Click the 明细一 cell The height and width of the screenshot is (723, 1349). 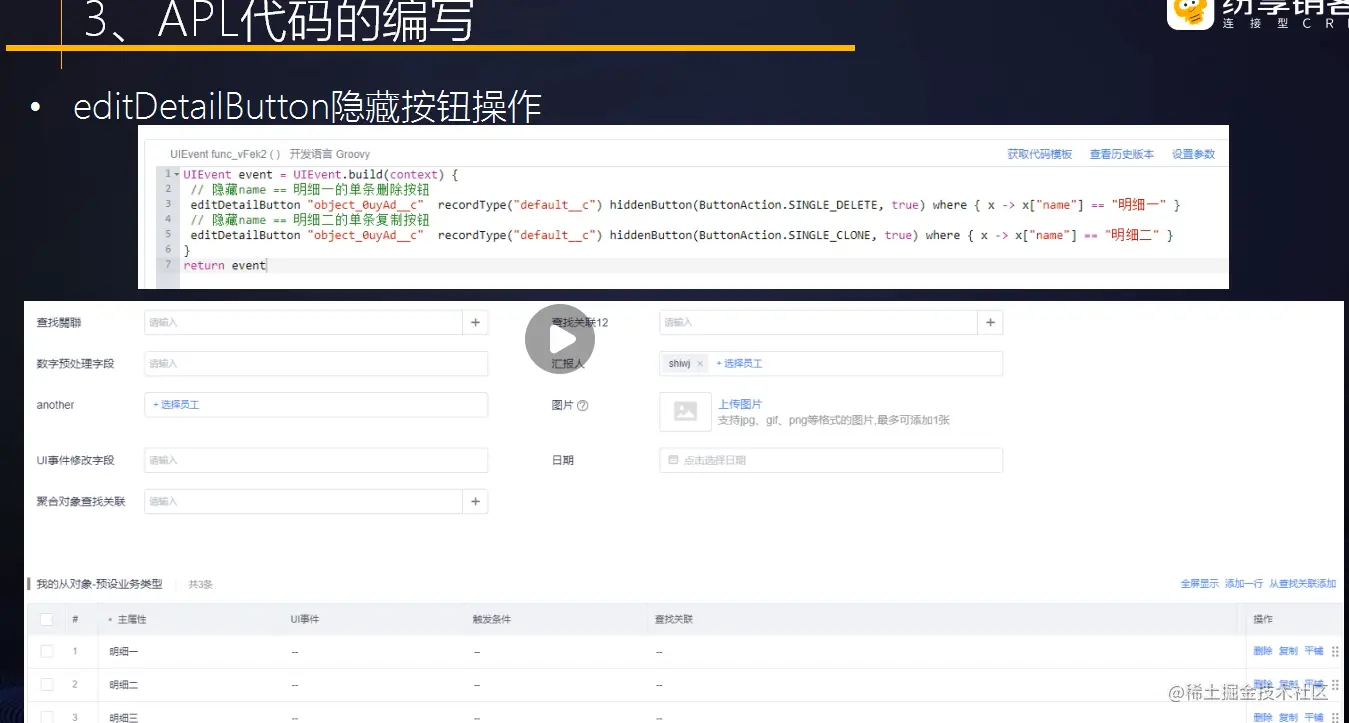pos(124,651)
